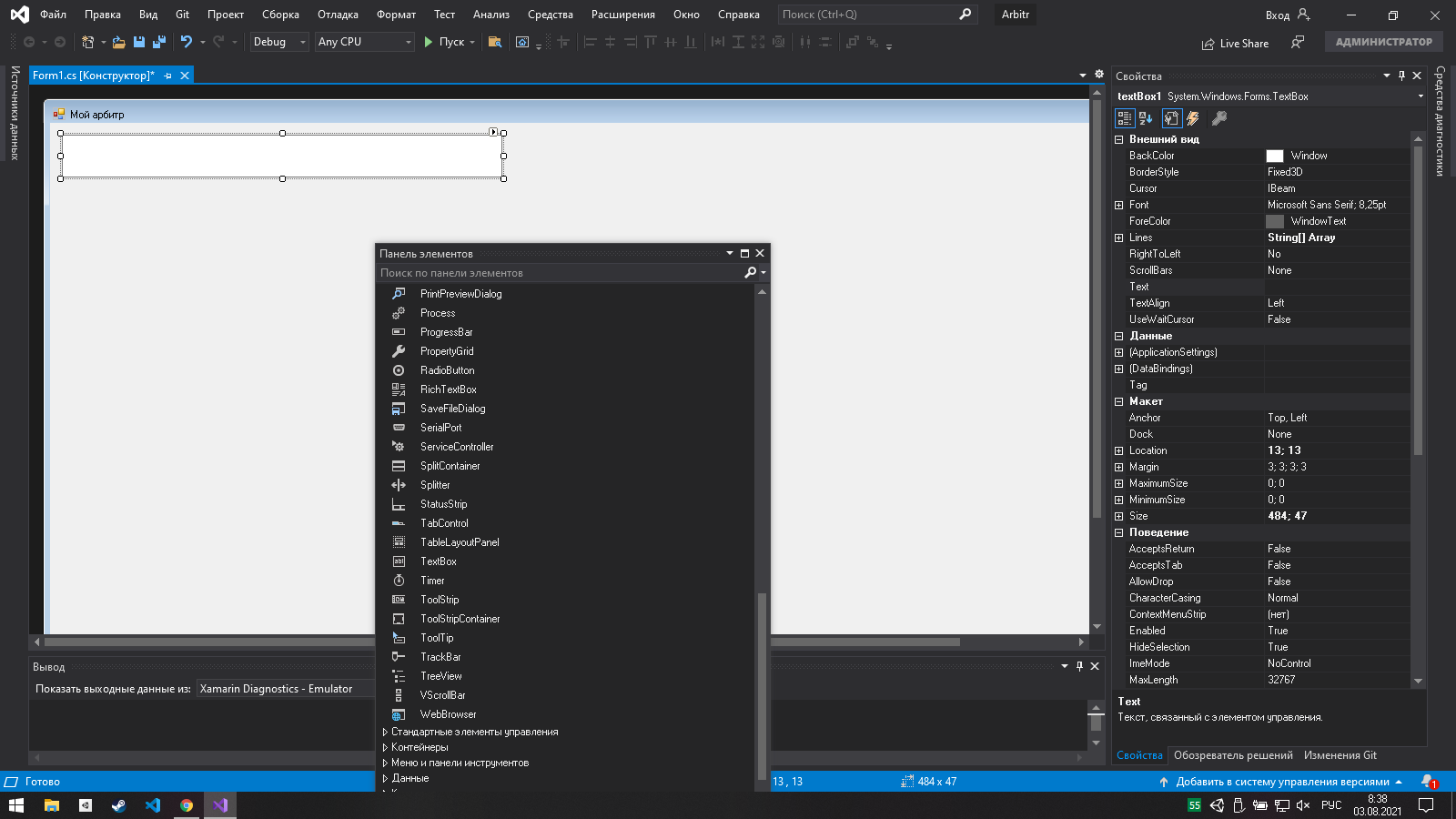Expand Стандартные элементы управления group
Screen dimensions: 1456x819
385,732
